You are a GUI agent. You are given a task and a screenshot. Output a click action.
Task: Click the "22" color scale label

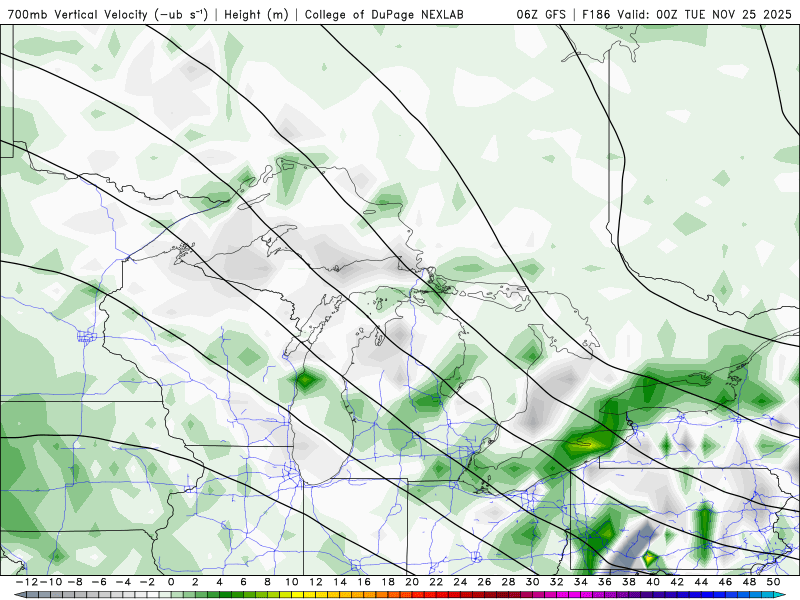pos(436,582)
